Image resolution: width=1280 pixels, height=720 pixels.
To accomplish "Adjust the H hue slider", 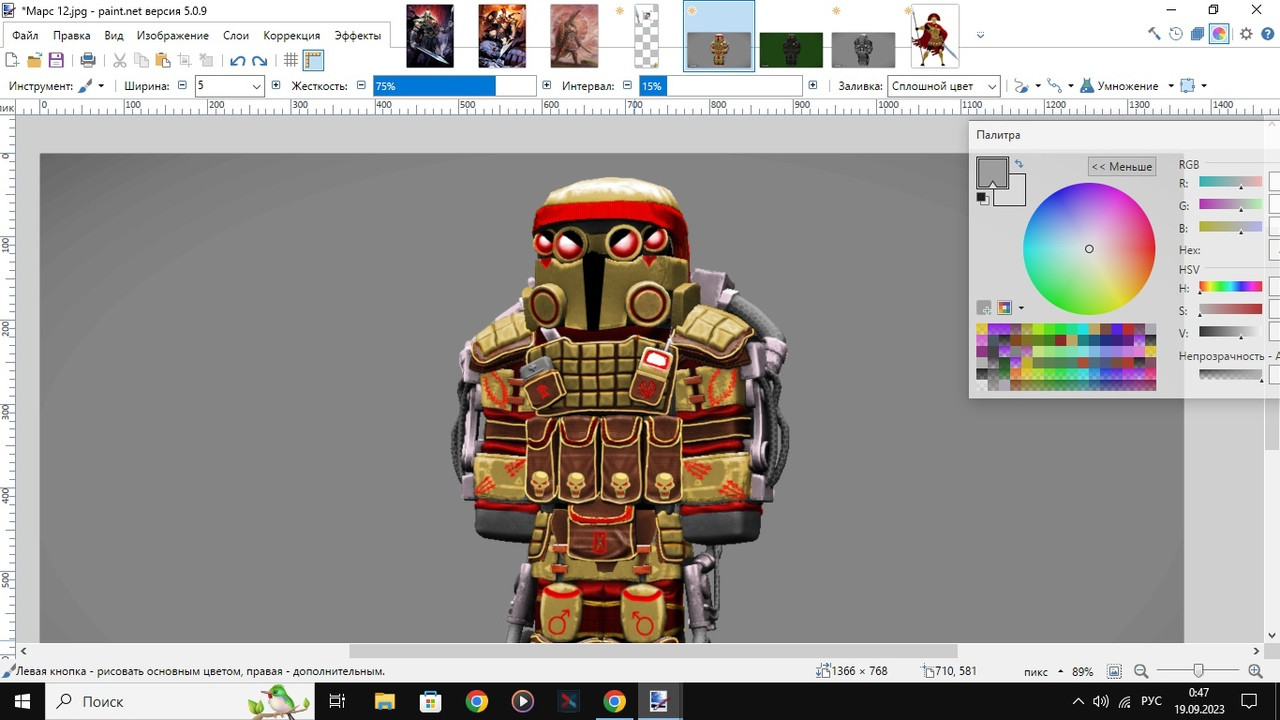I will click(x=1231, y=288).
